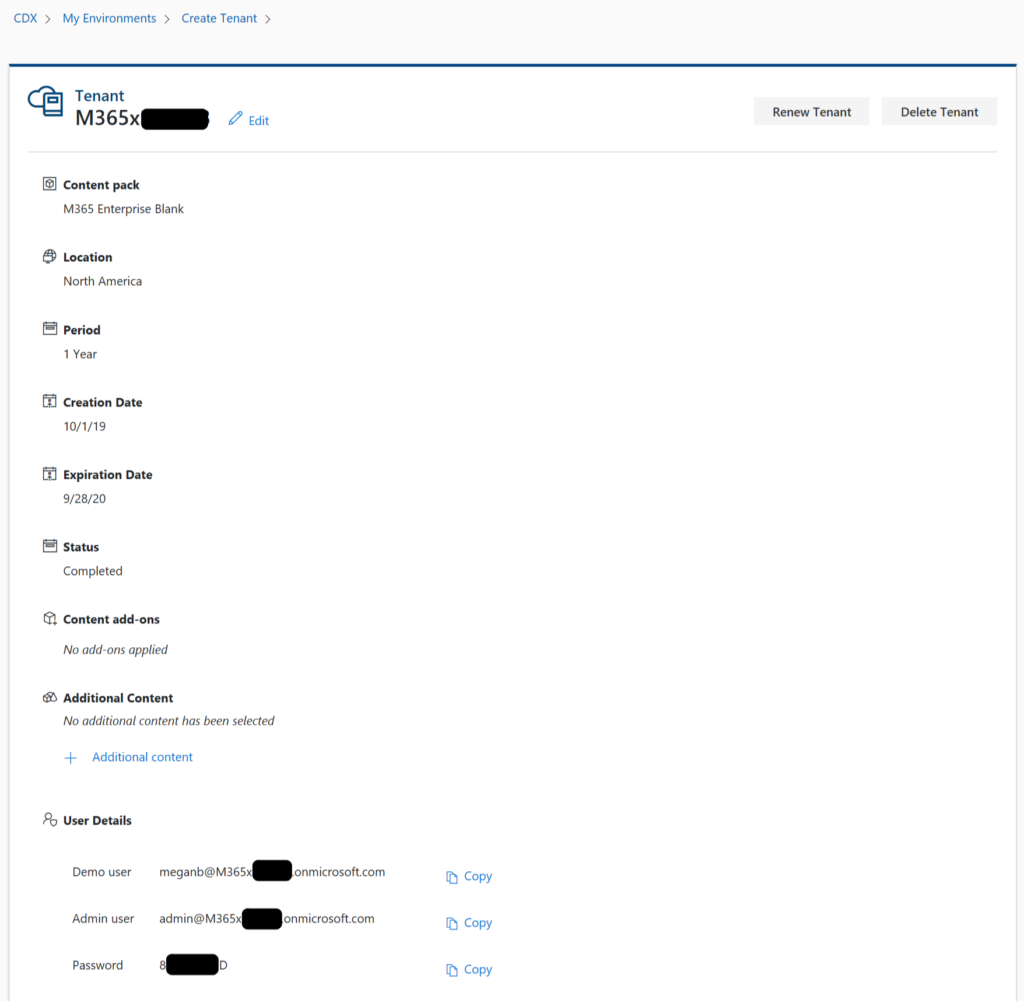The height and width of the screenshot is (1003, 1024).
Task: Click the 'Creation Date' heading
Action: pyautogui.click(x=103, y=402)
